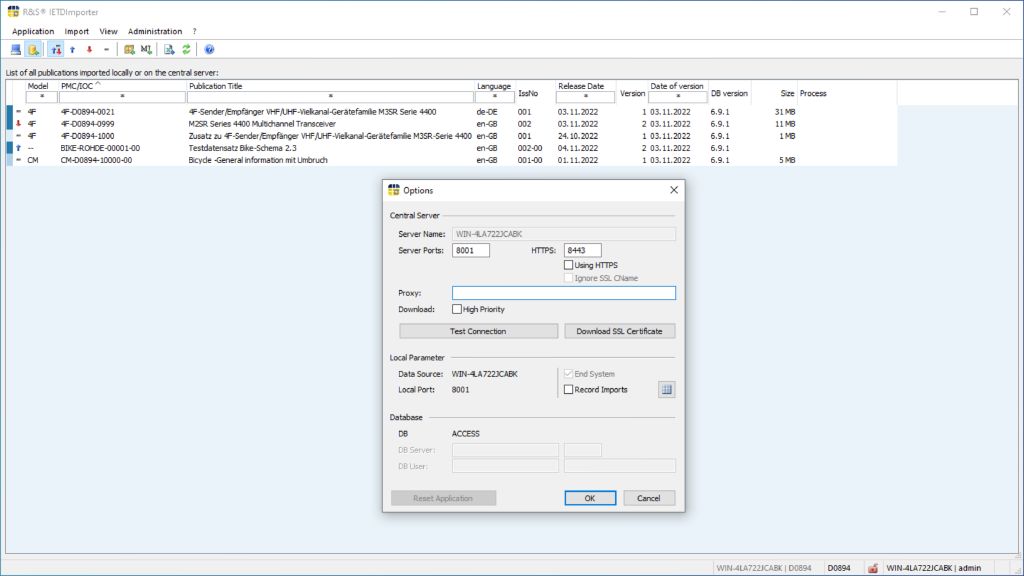Click the Download SSL Certificate button

coord(619,331)
